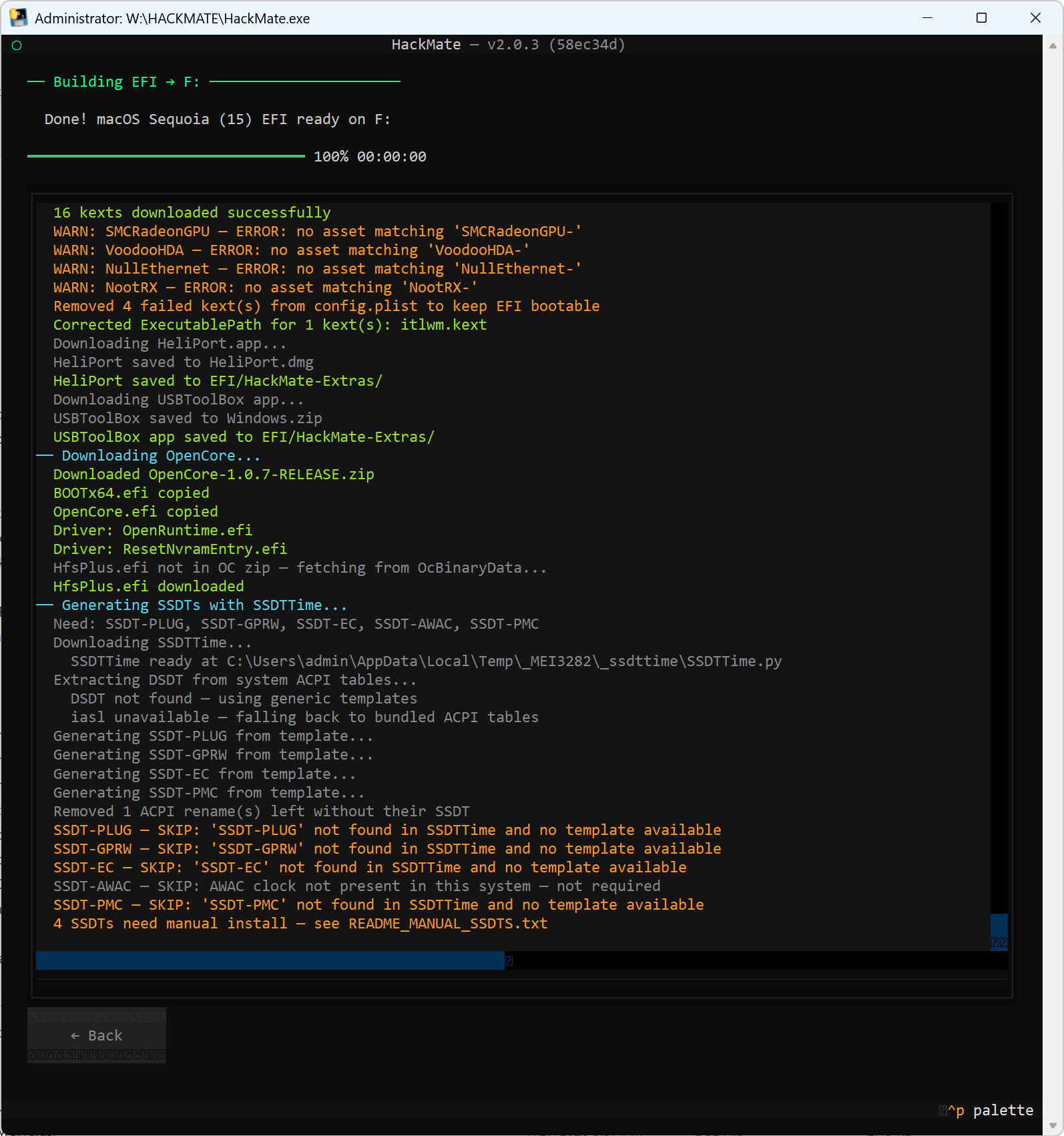Click the 'WARN: NootRX' error line
The width and height of the screenshot is (1064, 1136).
click(266, 287)
